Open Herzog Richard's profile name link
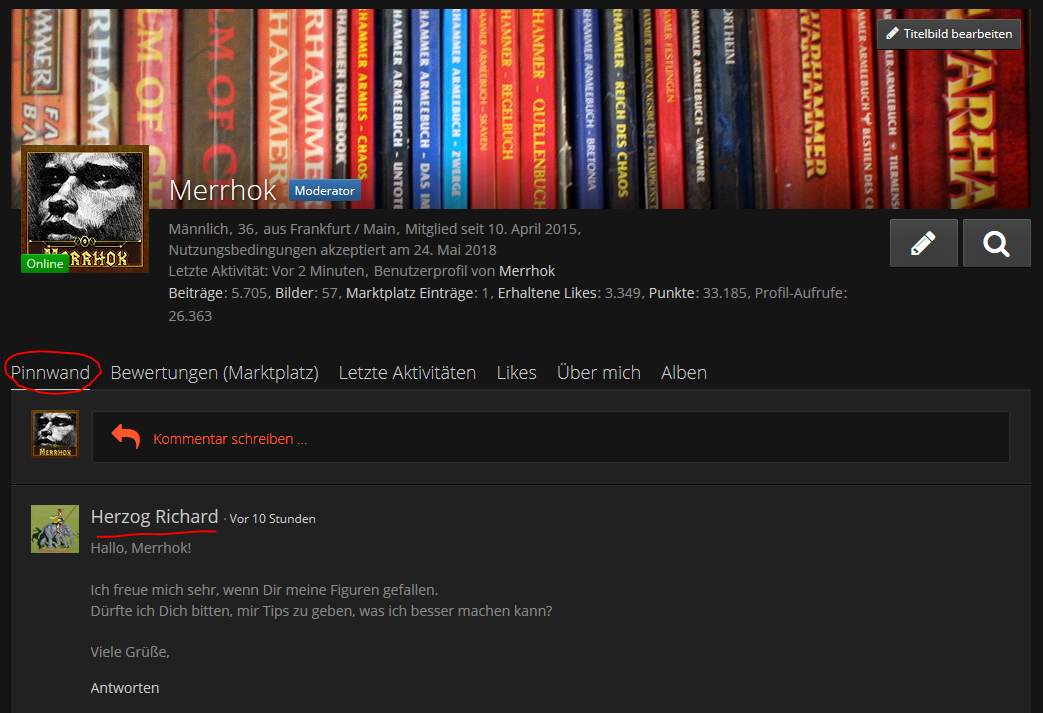Screen dimensions: 1043x713 pyautogui.click(x=154, y=517)
